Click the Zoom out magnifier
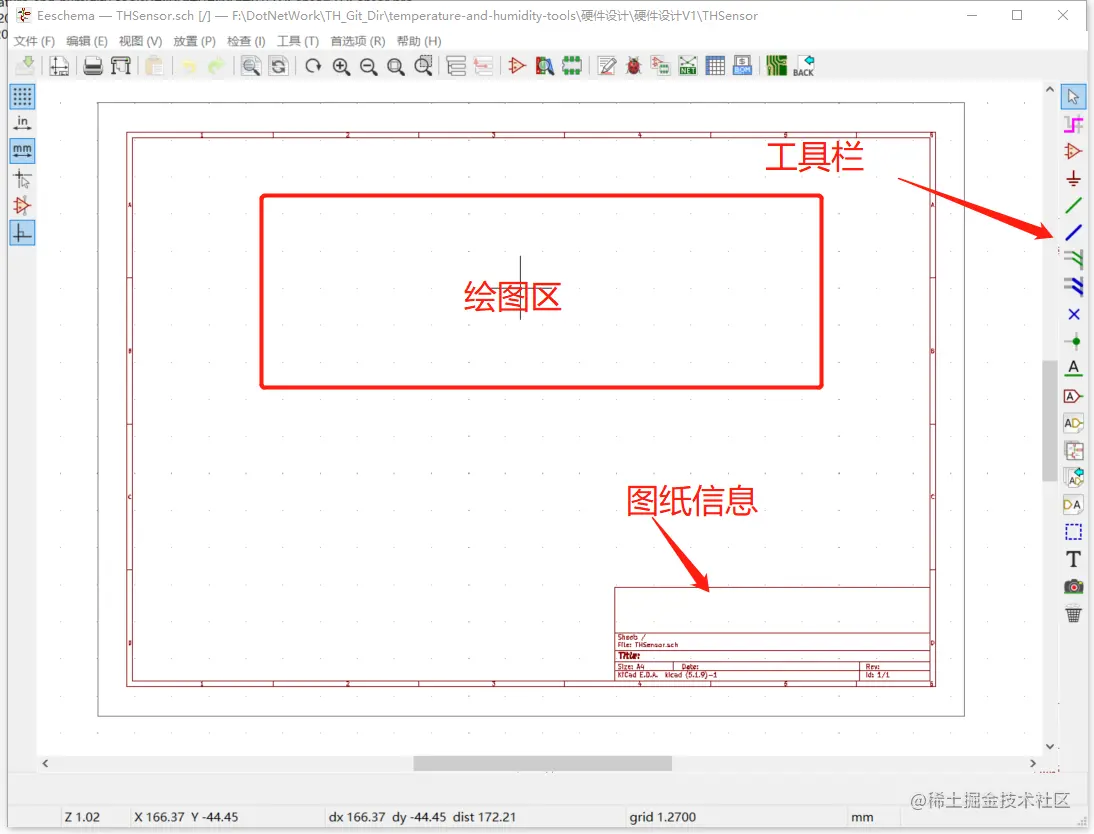This screenshot has height=834, width=1094. coord(368,66)
